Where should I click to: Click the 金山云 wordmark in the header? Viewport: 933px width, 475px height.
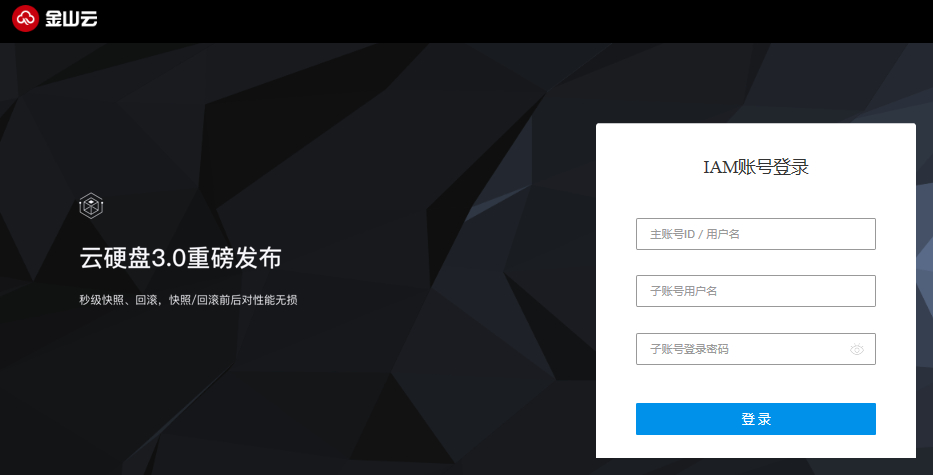click(71, 18)
